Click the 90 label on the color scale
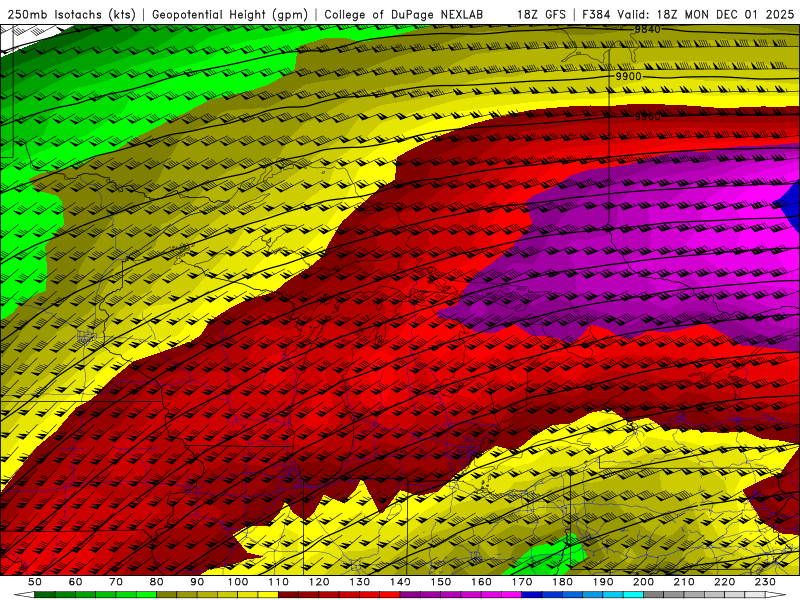 pos(197,582)
